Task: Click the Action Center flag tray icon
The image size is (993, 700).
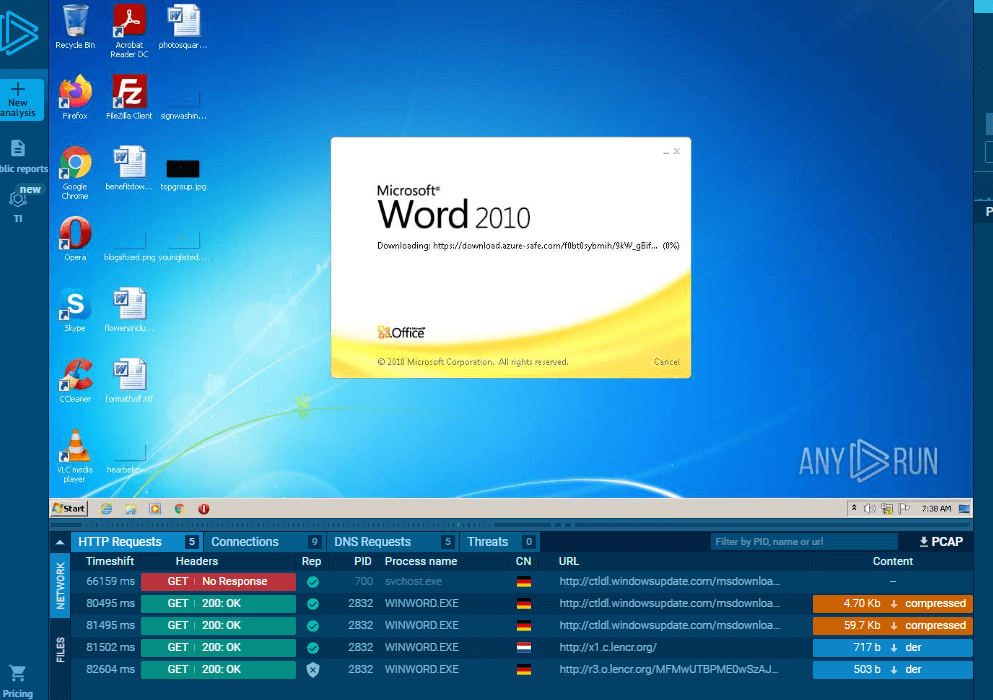Action: (x=904, y=509)
